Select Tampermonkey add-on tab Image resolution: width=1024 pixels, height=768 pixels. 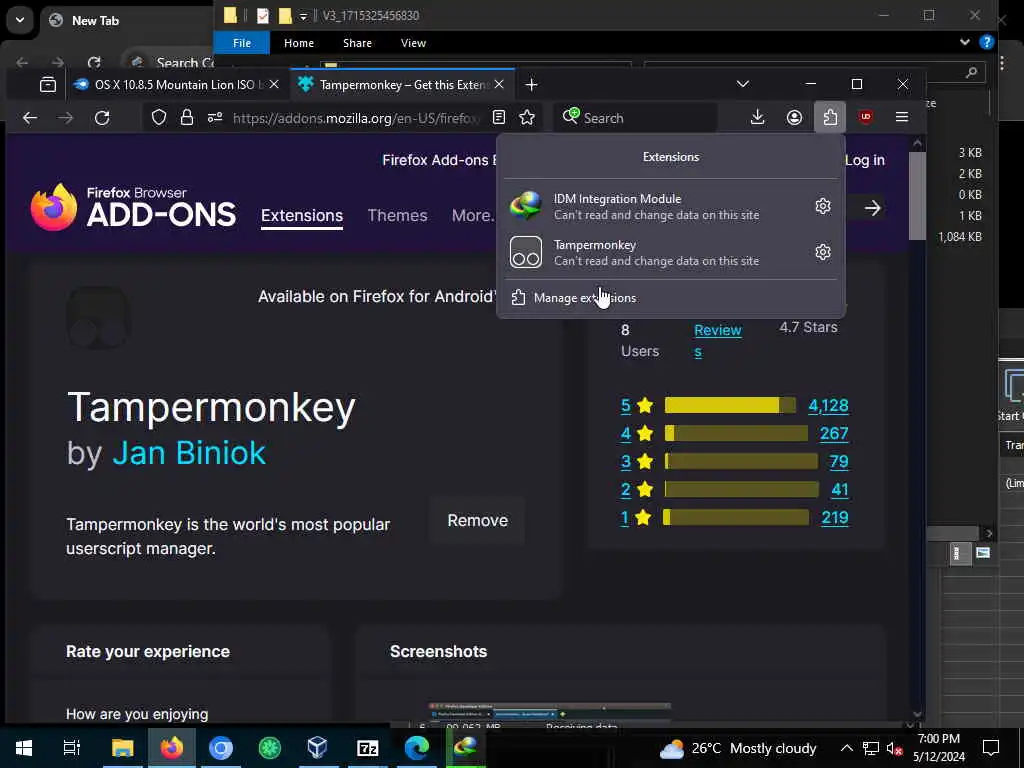[x=402, y=85]
